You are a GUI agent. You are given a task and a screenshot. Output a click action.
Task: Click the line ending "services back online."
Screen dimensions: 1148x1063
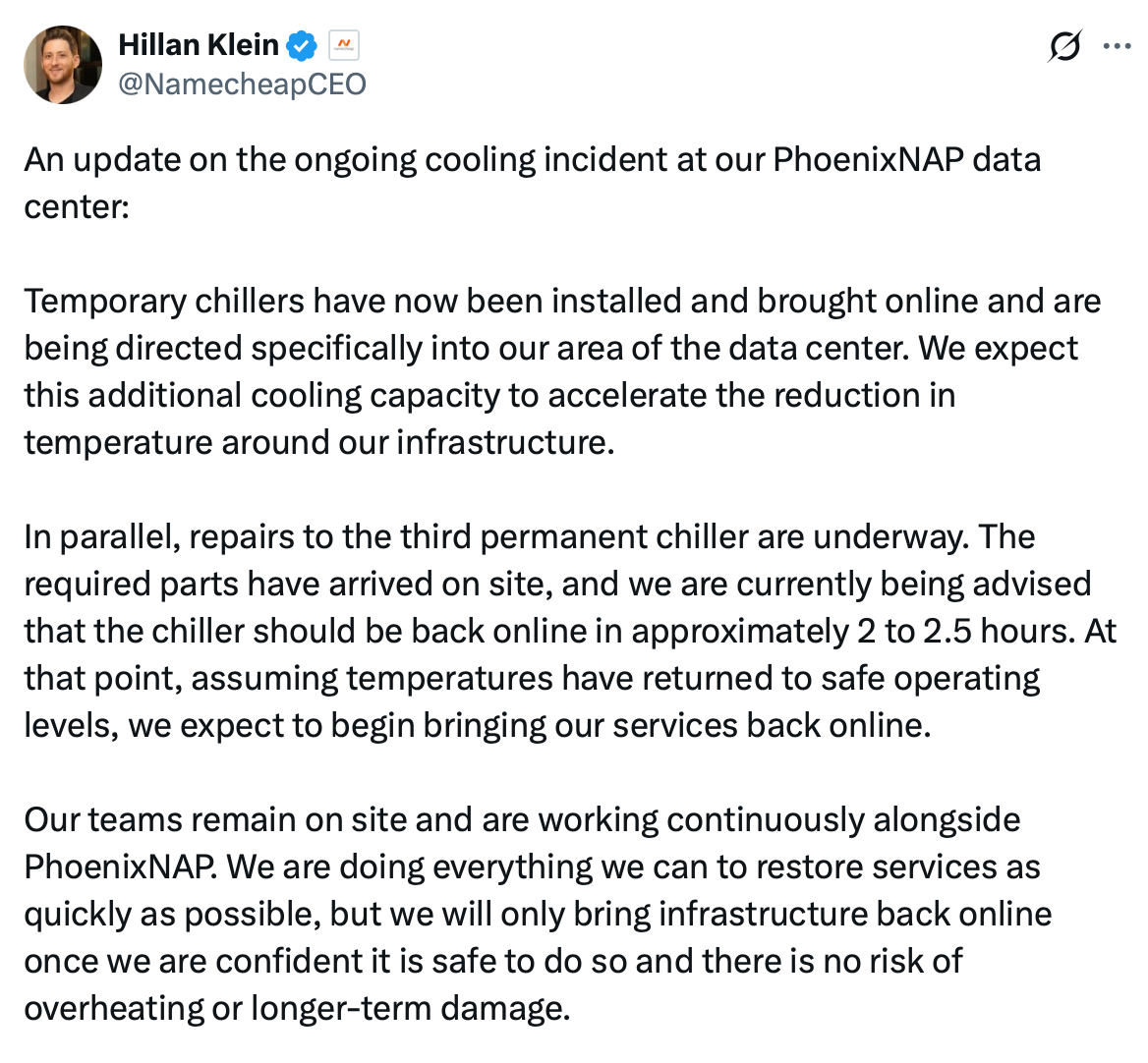tap(478, 726)
